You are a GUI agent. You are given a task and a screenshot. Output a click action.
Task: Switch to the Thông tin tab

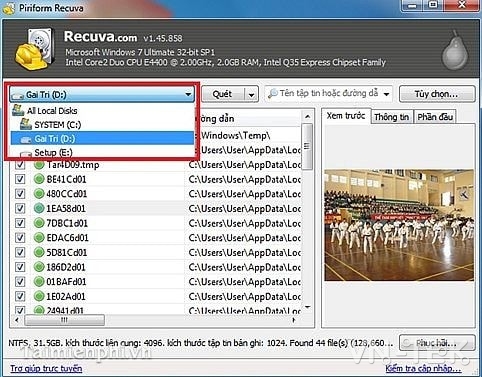[x=392, y=117]
